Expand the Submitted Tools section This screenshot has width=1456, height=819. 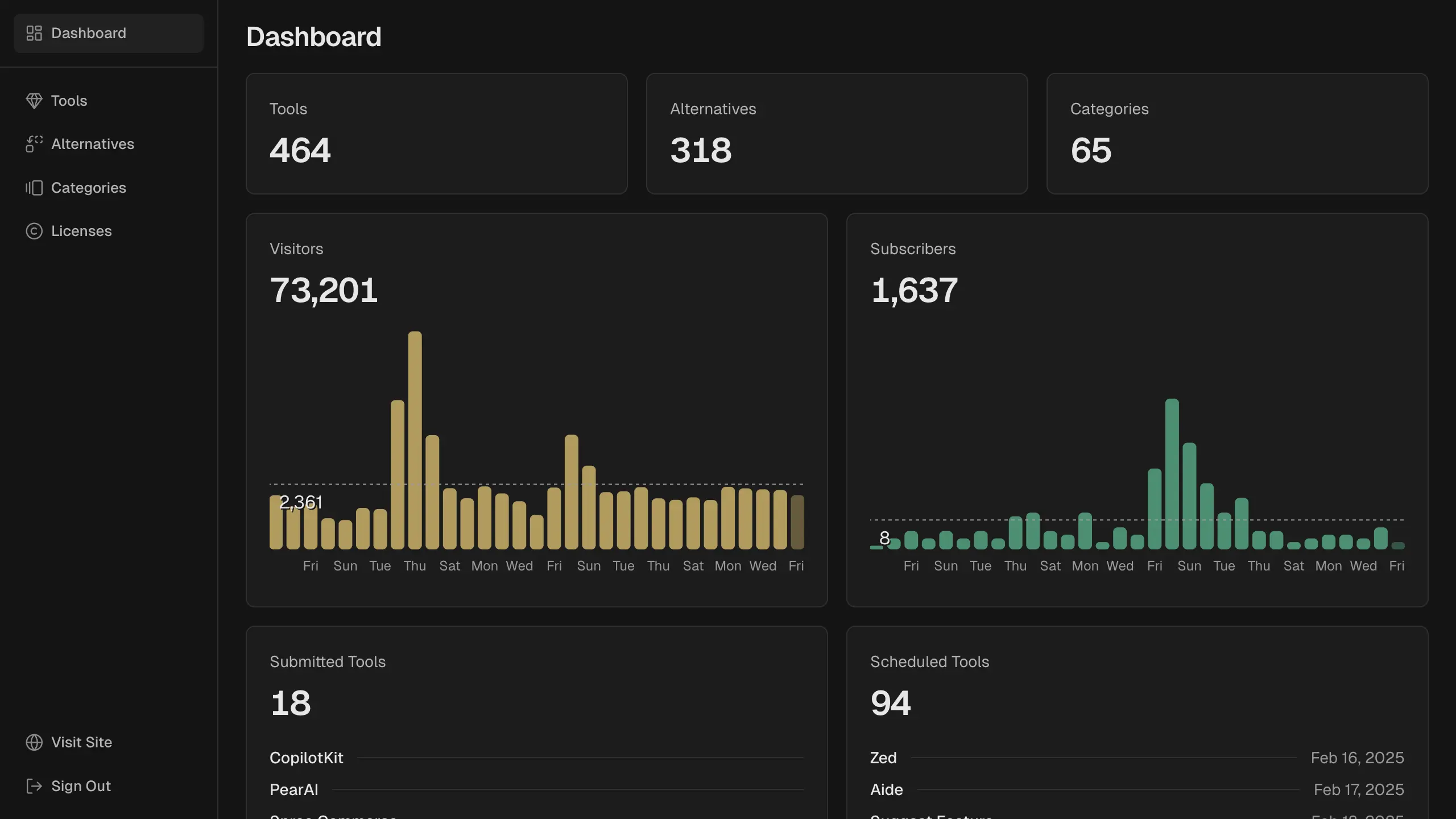coord(327,661)
